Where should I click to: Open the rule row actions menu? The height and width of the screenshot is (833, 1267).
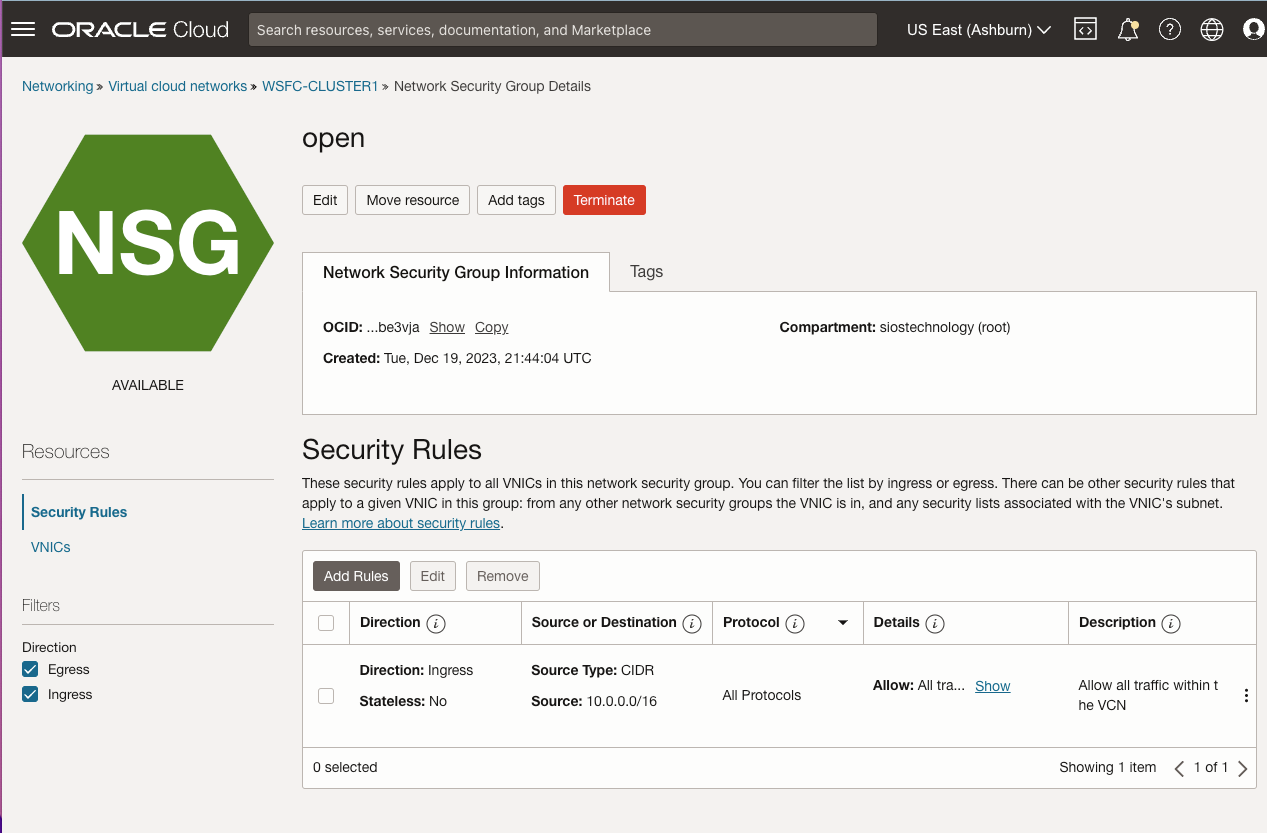pos(1246,695)
